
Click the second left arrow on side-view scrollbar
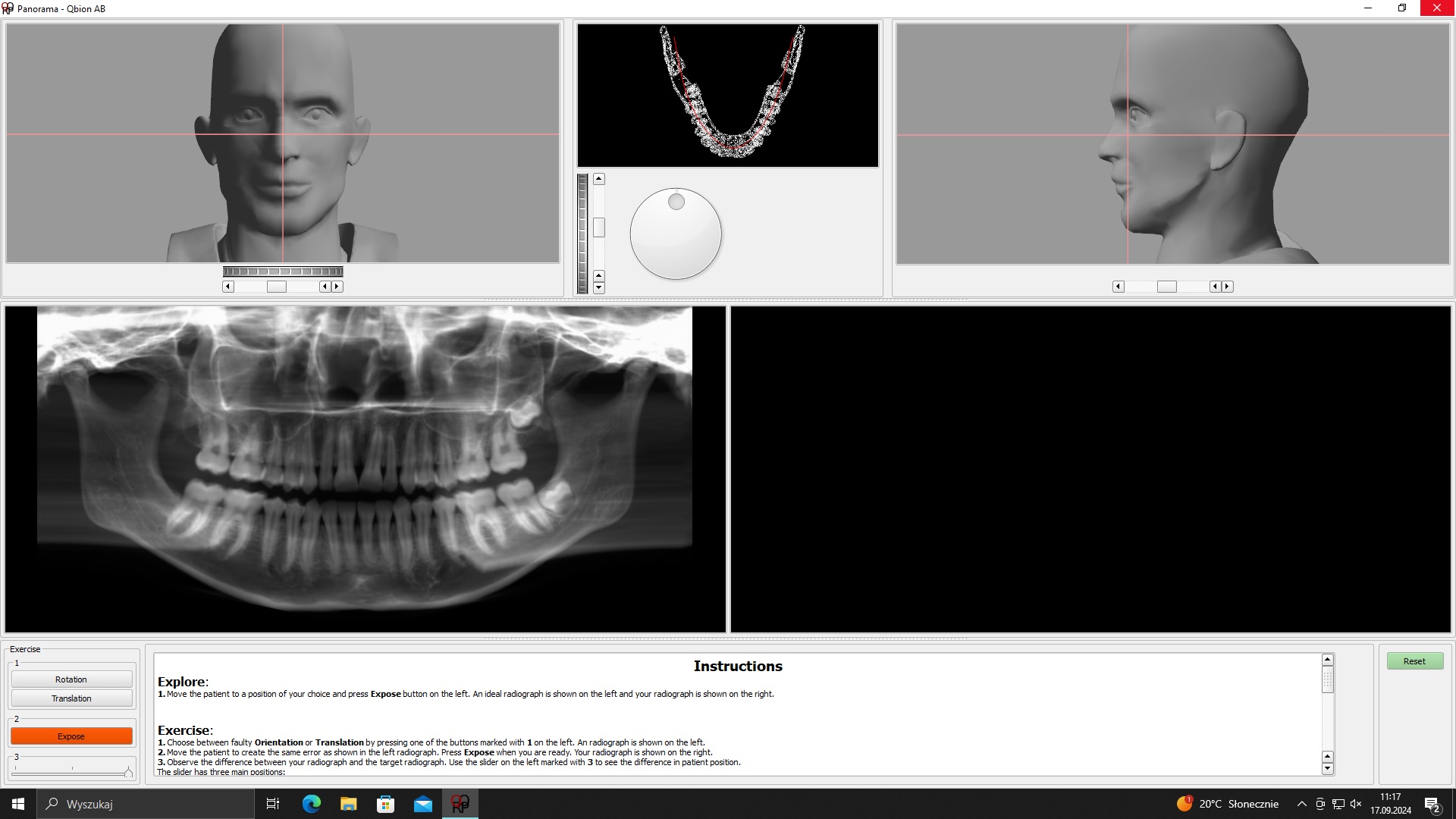(1215, 287)
